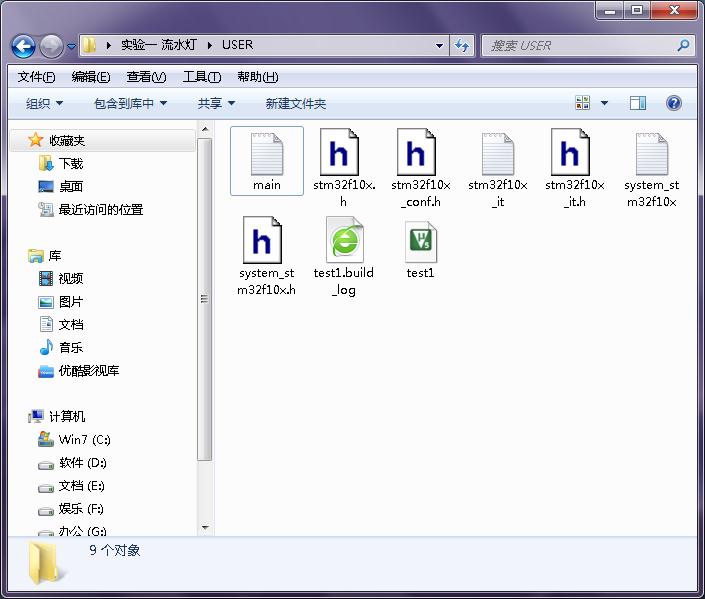Expand the address bar history dropdown
This screenshot has width=705, height=599.
point(439,45)
